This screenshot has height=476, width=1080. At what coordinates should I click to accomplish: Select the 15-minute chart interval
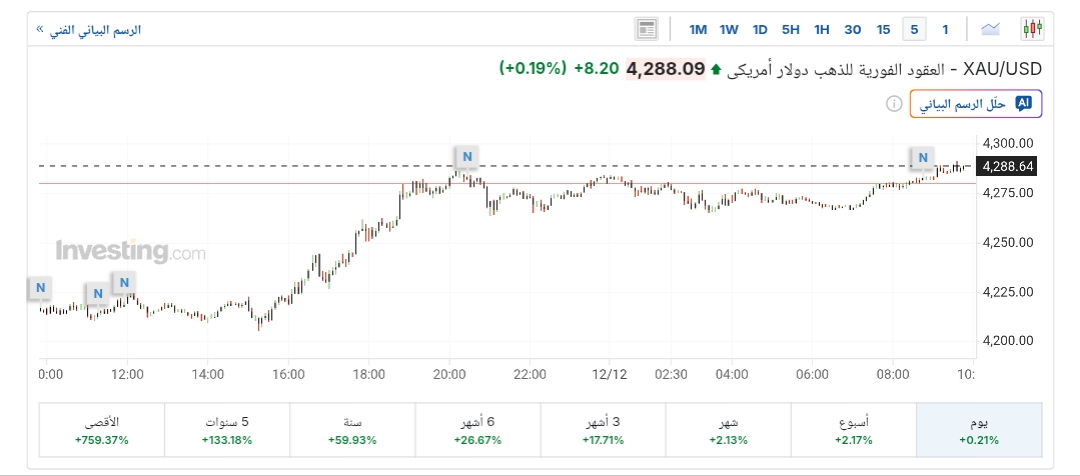pos(883,29)
